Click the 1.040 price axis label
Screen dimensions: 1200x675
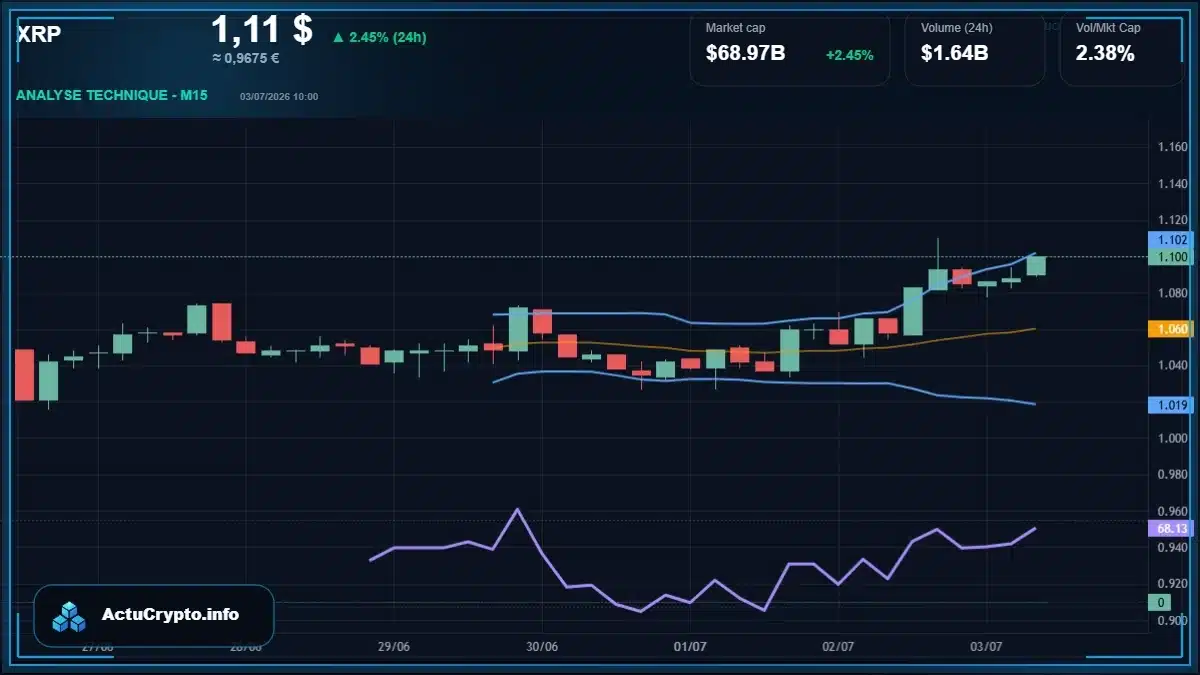[x=1172, y=366]
